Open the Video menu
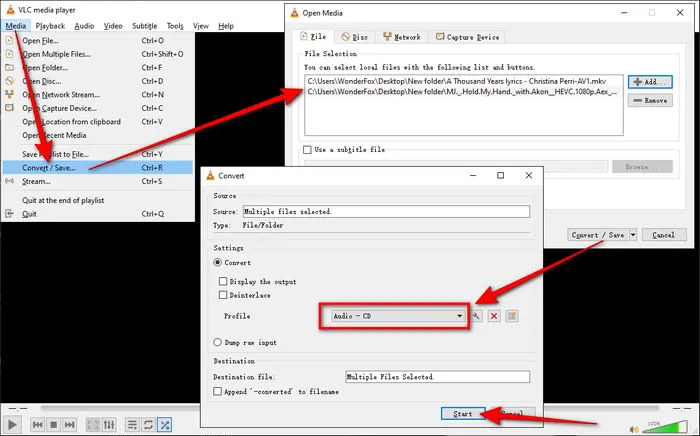700x436 pixels. pyautogui.click(x=113, y=26)
